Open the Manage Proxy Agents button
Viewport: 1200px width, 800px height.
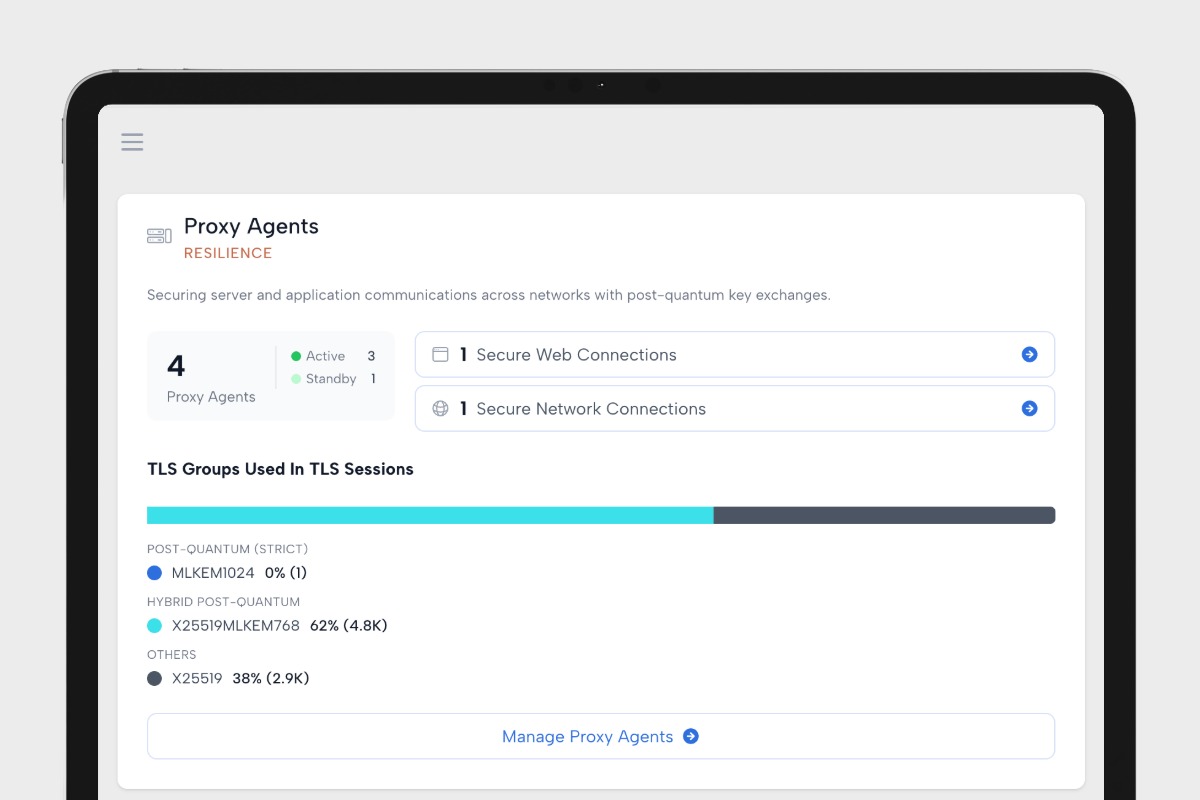coord(601,736)
